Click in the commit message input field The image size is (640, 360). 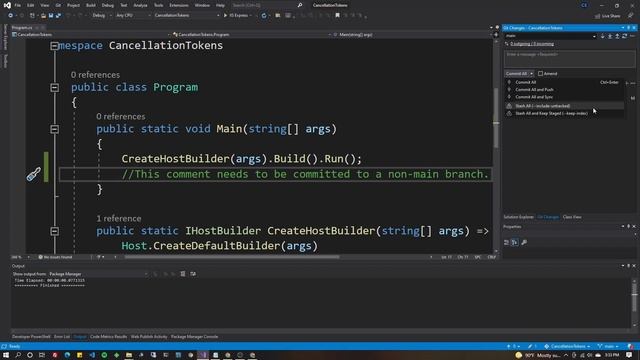tap(569, 59)
